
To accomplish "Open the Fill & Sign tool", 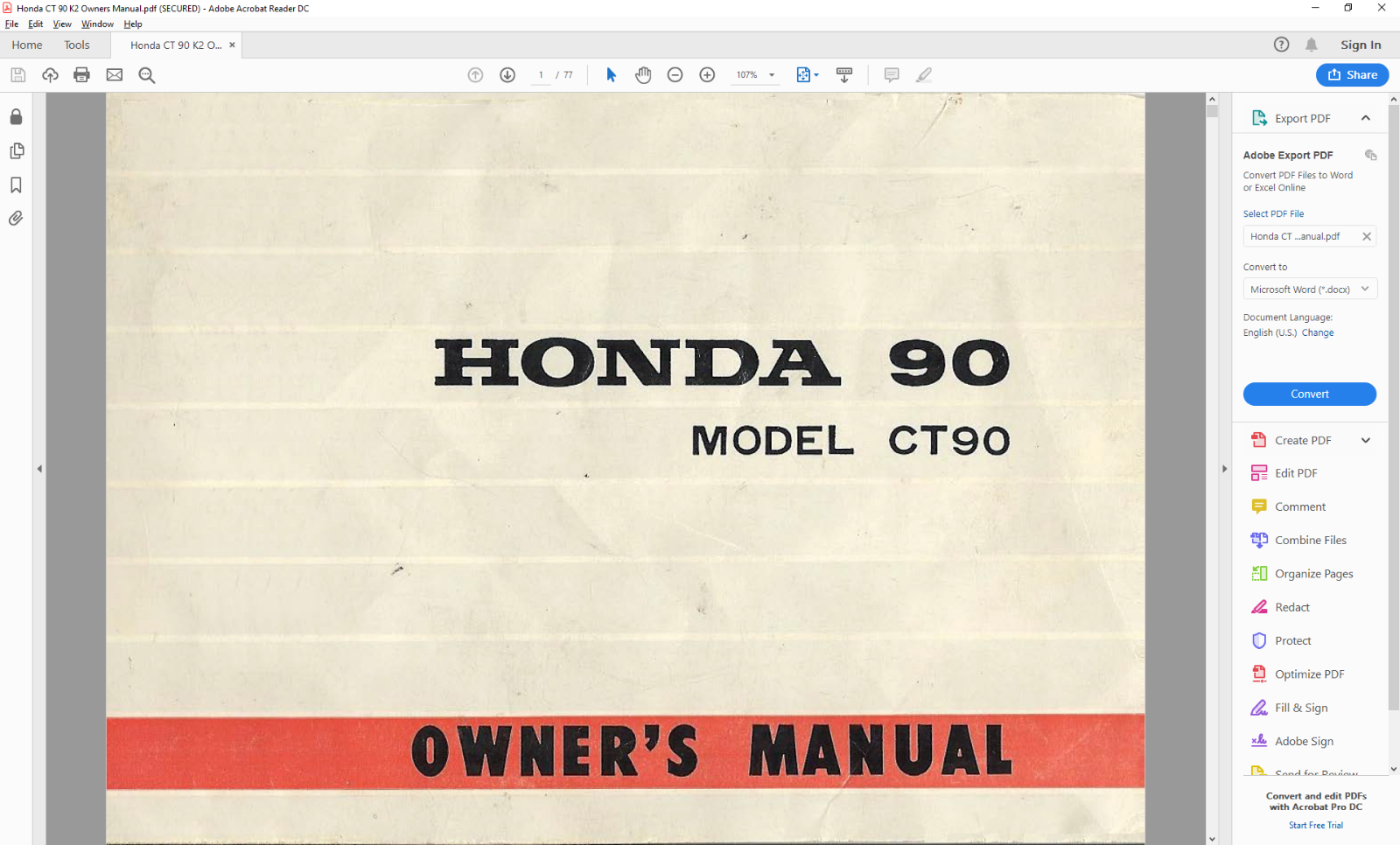I will (1290, 708).
